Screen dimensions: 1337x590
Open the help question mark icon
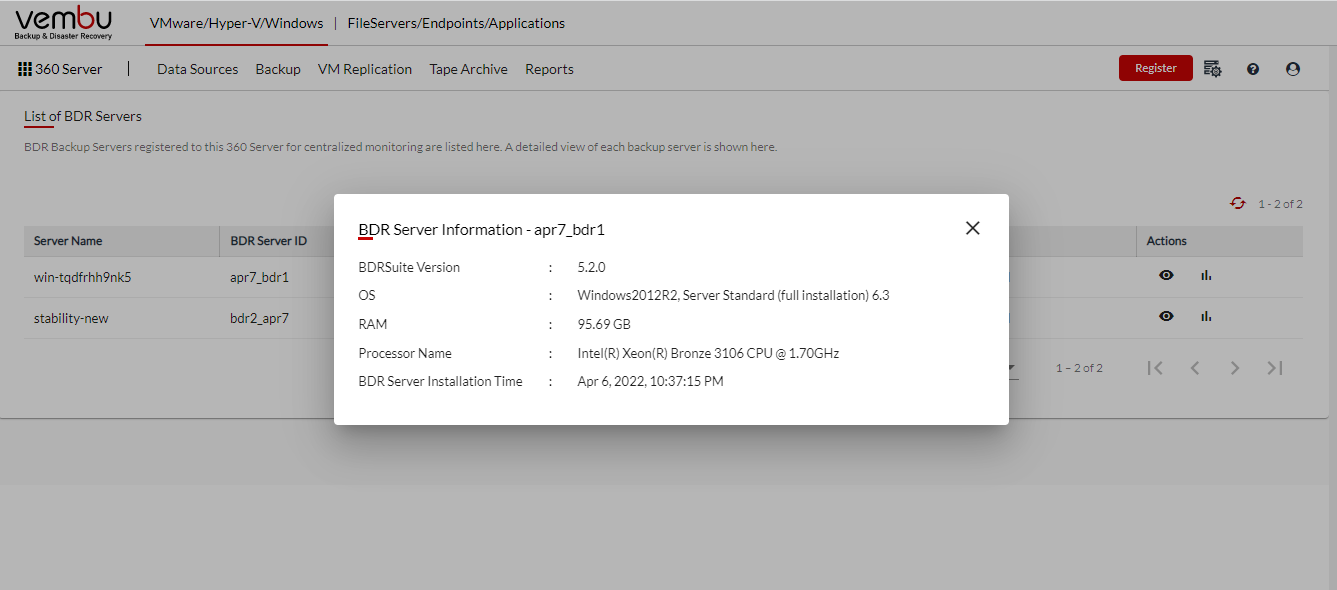coord(1253,69)
